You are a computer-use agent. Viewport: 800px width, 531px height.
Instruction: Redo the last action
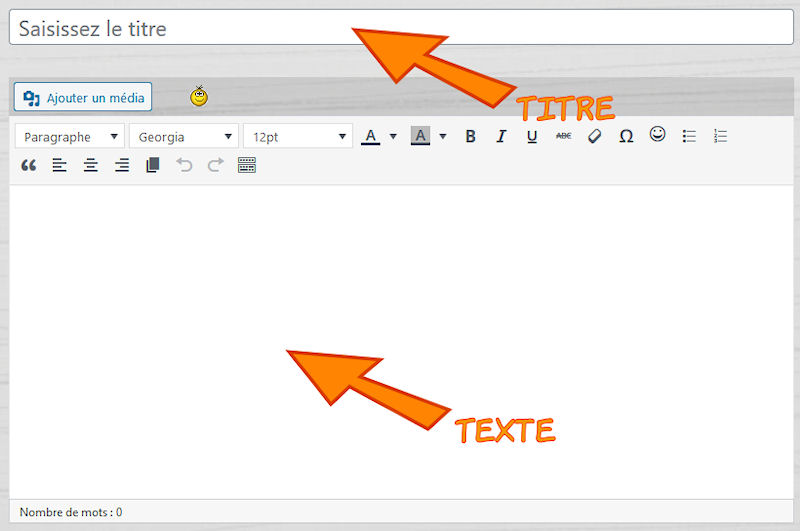click(x=215, y=165)
